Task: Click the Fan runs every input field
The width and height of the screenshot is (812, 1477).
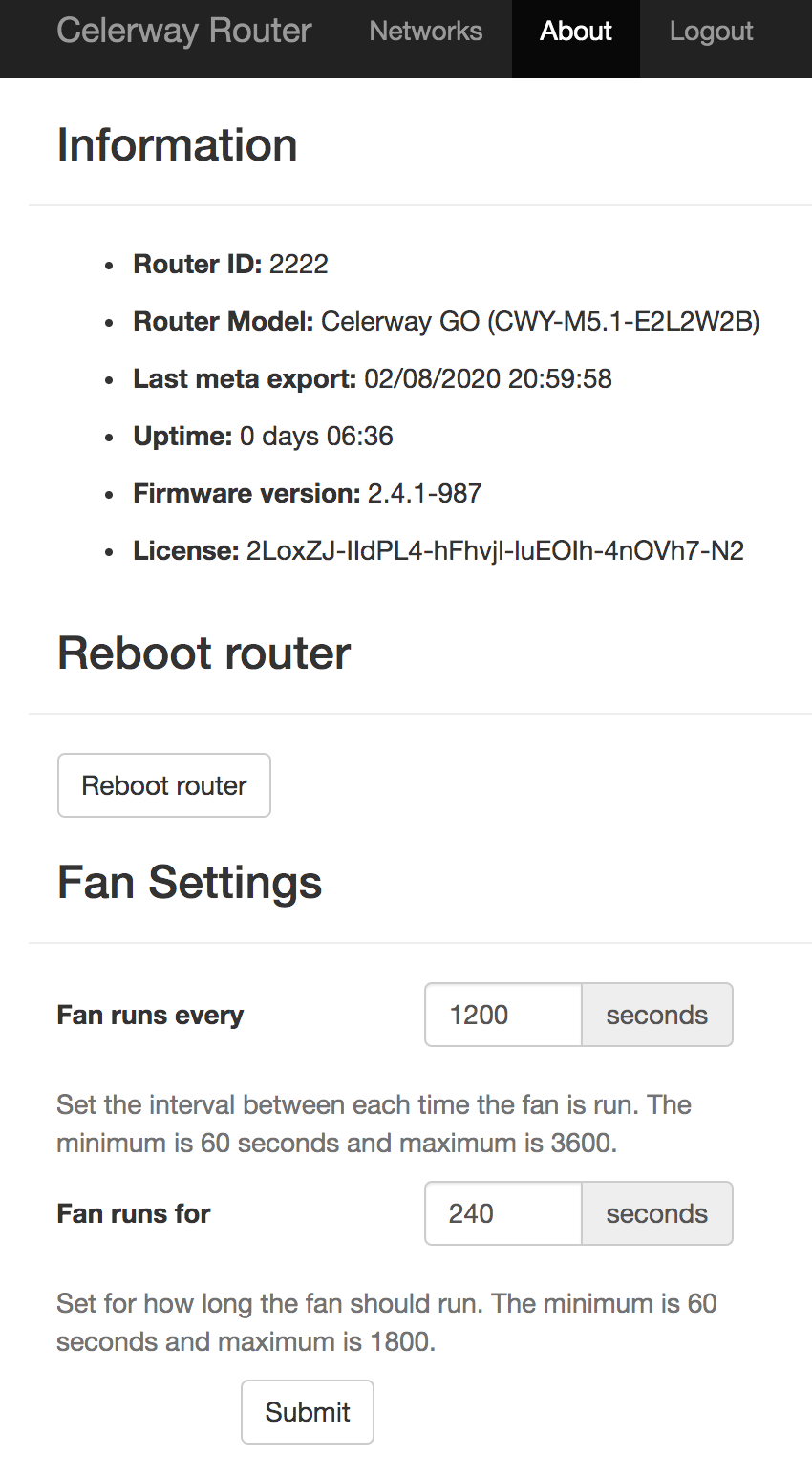Action: pyautogui.click(x=502, y=1015)
